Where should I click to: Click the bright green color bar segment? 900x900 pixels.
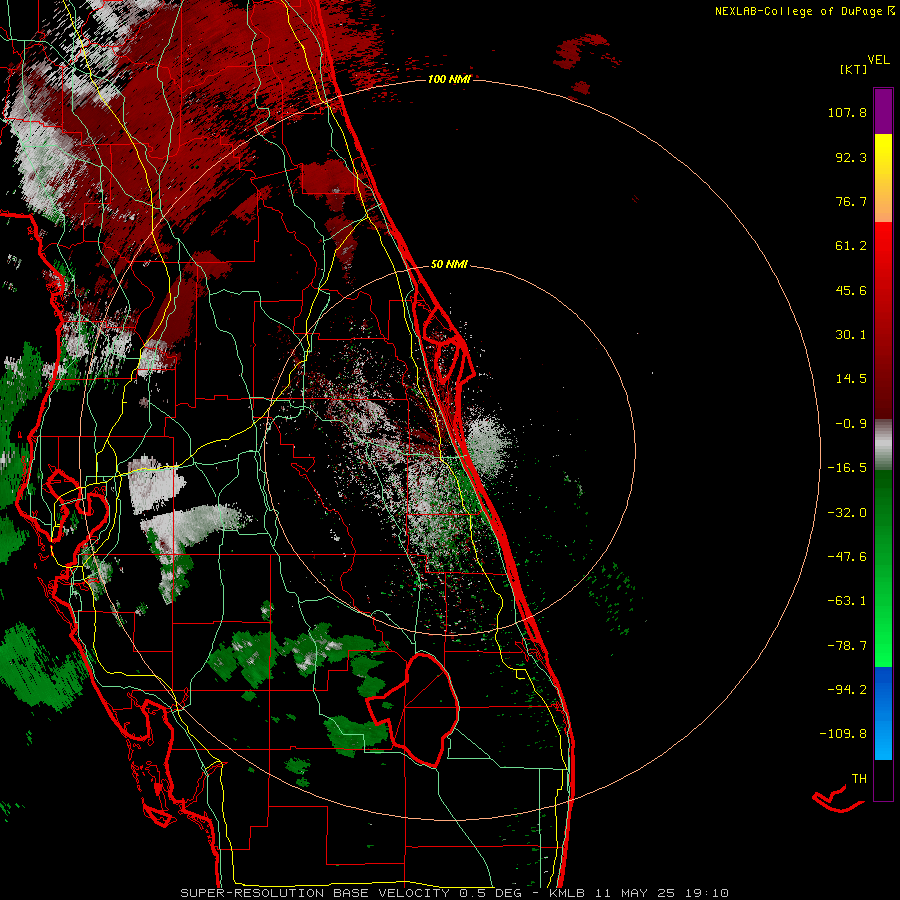click(883, 620)
